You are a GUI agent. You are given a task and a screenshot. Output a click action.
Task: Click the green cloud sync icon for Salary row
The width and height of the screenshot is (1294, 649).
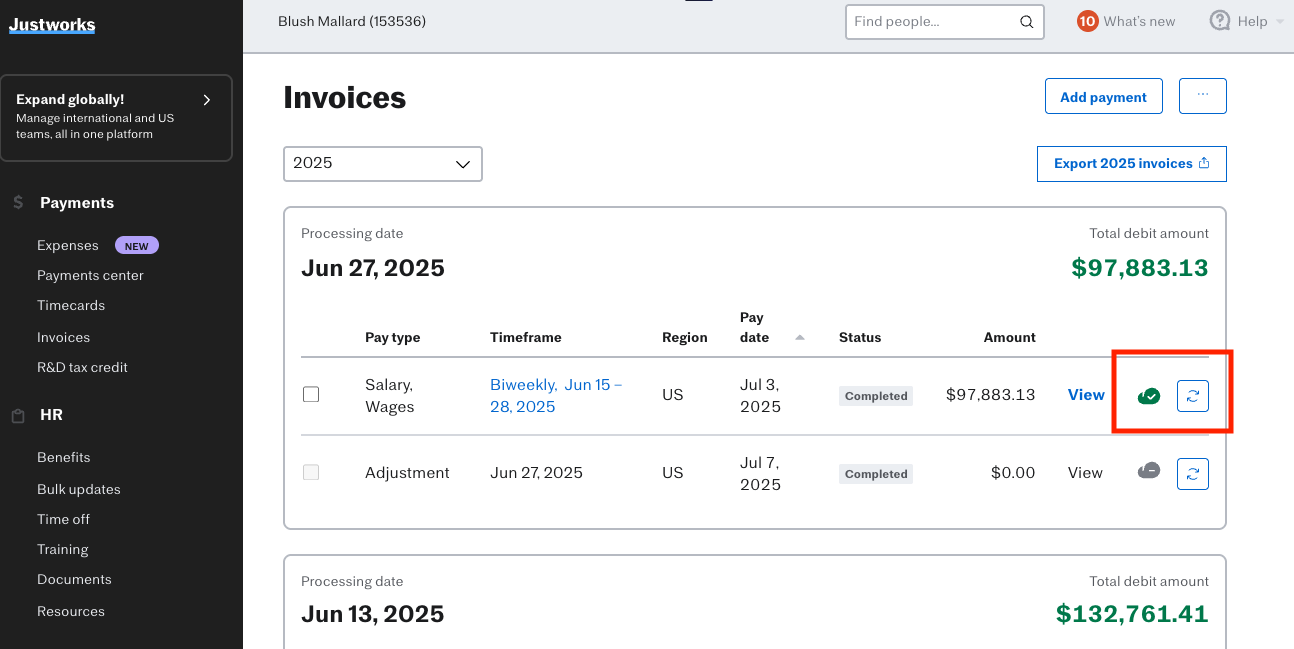click(x=1149, y=396)
